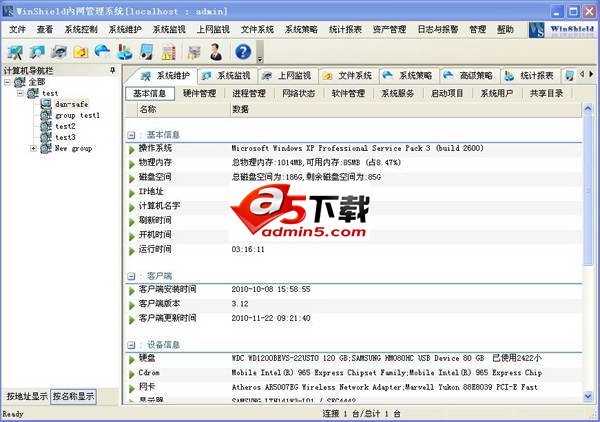Open the 启动项目 sub-tab

coord(447,93)
